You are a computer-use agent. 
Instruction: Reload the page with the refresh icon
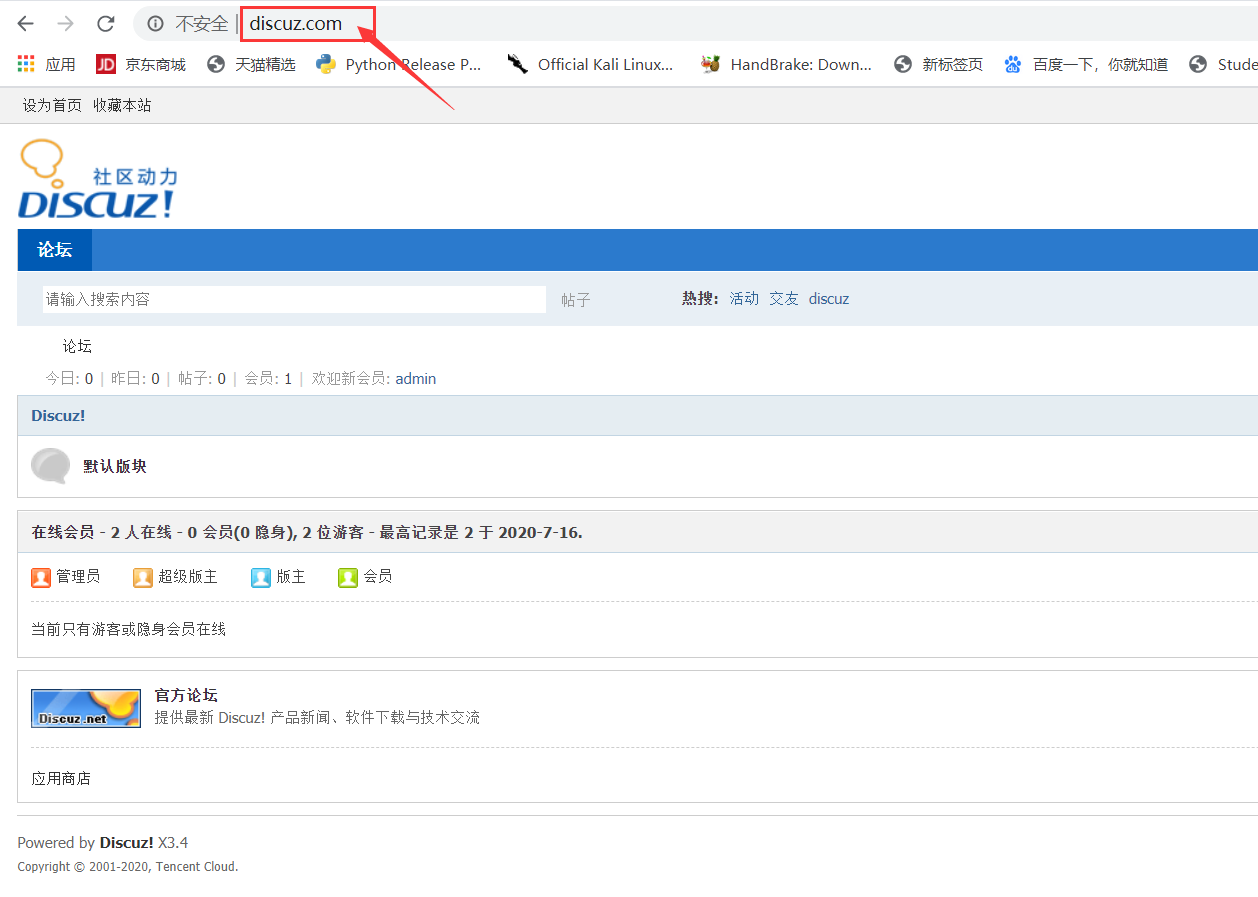pos(105,23)
